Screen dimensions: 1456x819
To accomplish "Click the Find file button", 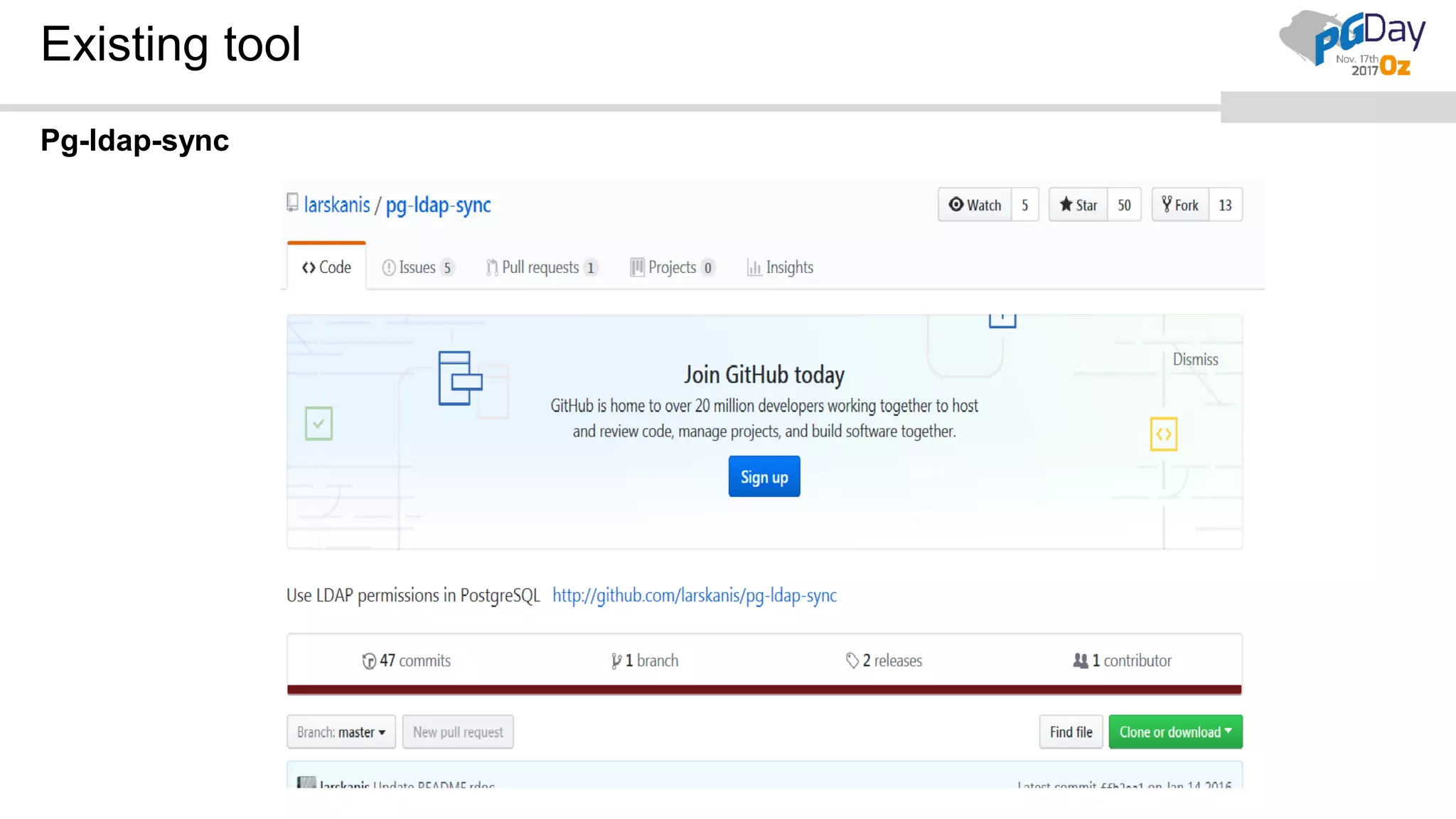I will pos(1071,732).
